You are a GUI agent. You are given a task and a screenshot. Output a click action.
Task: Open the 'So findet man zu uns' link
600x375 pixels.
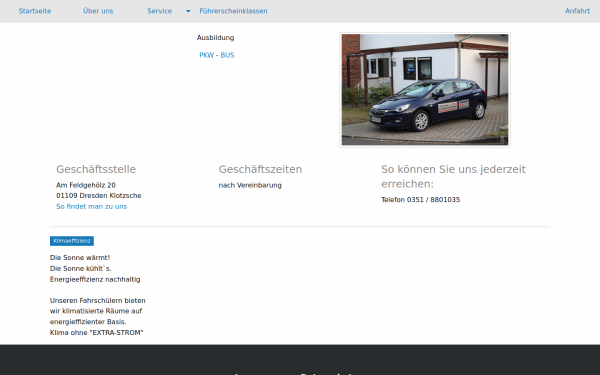91,206
